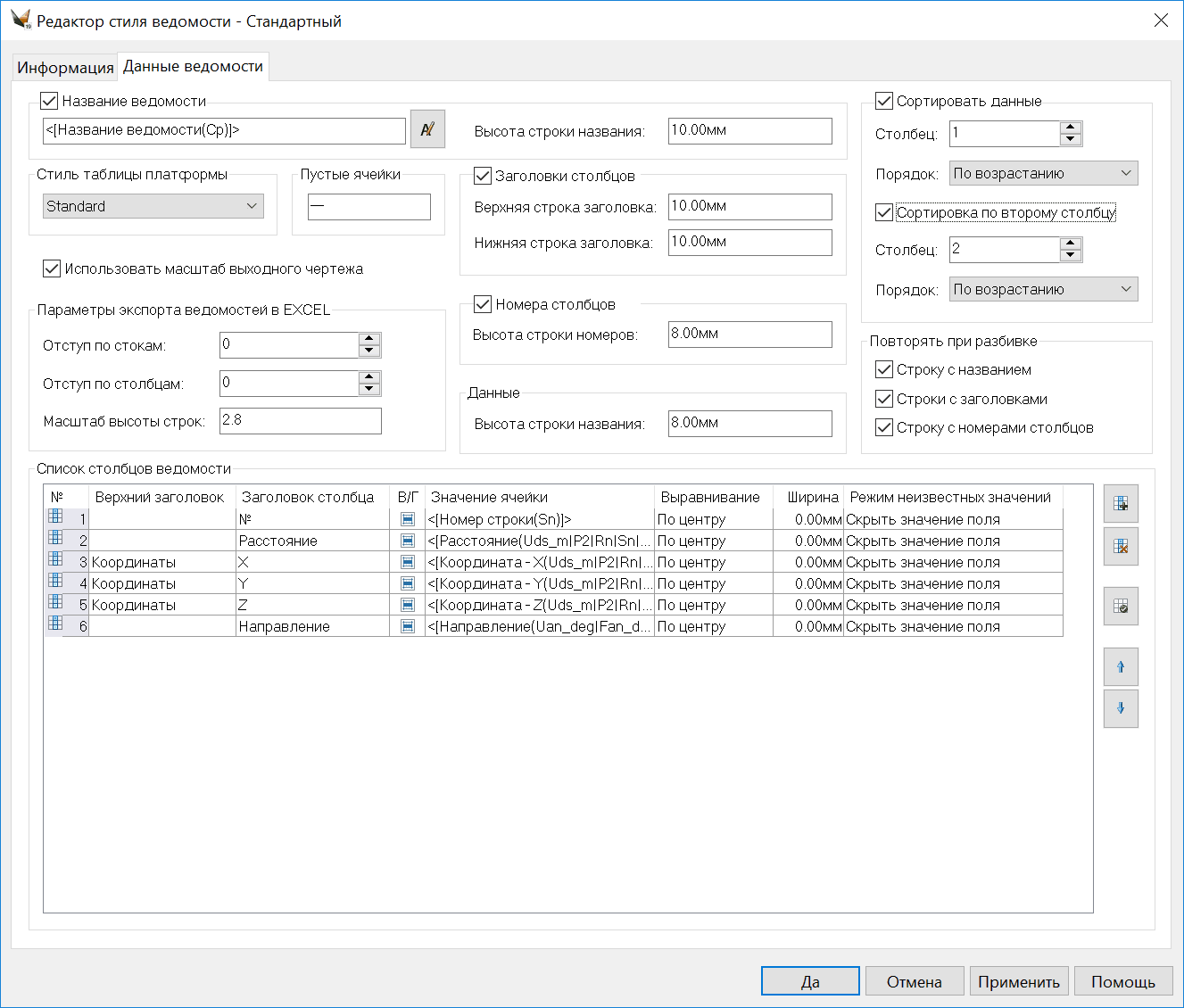This screenshot has width=1184, height=1008.
Task: Move selected column up with arrow
Action: pos(1121,666)
